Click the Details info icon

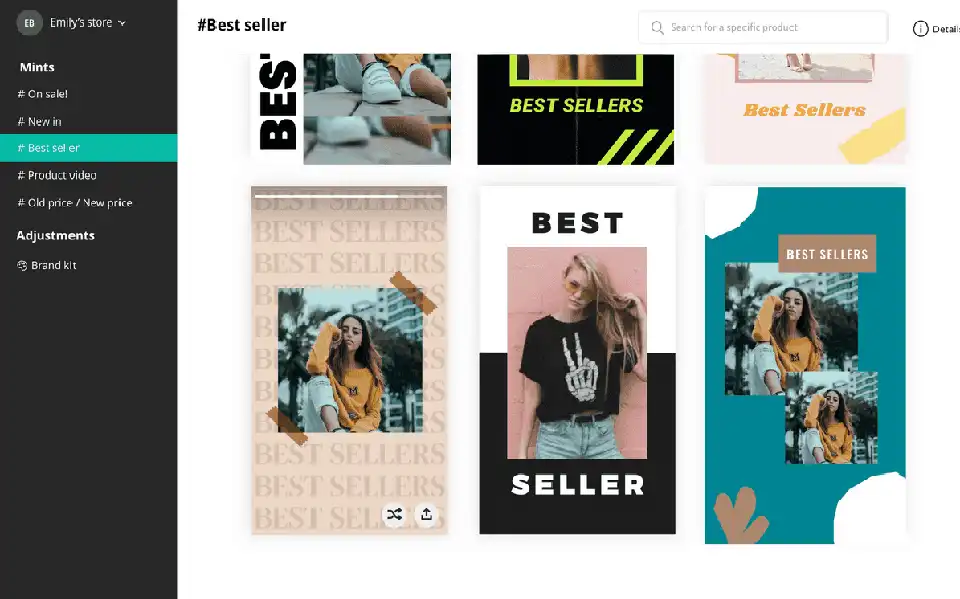[920, 29]
